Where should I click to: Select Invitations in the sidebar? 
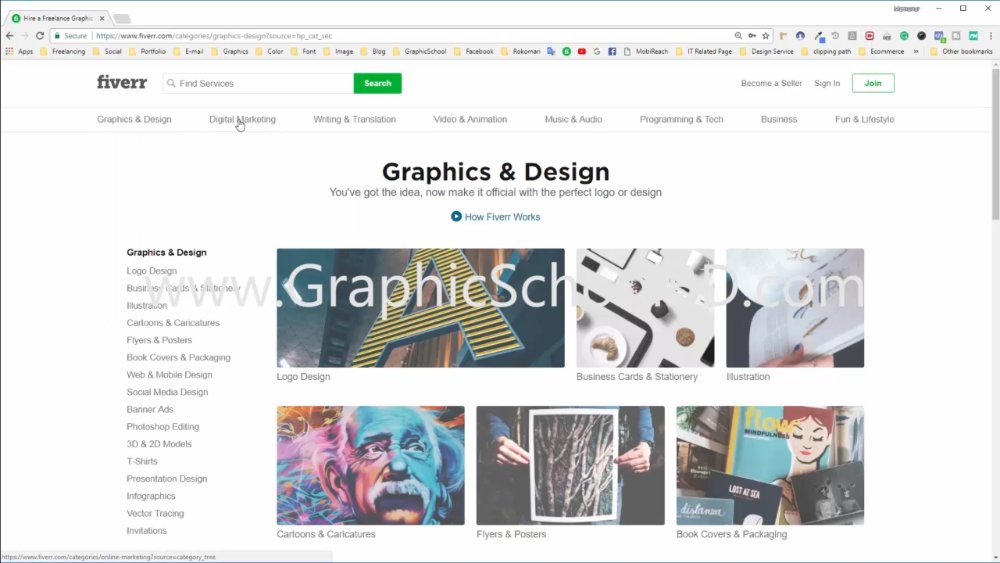pyautogui.click(x=146, y=530)
